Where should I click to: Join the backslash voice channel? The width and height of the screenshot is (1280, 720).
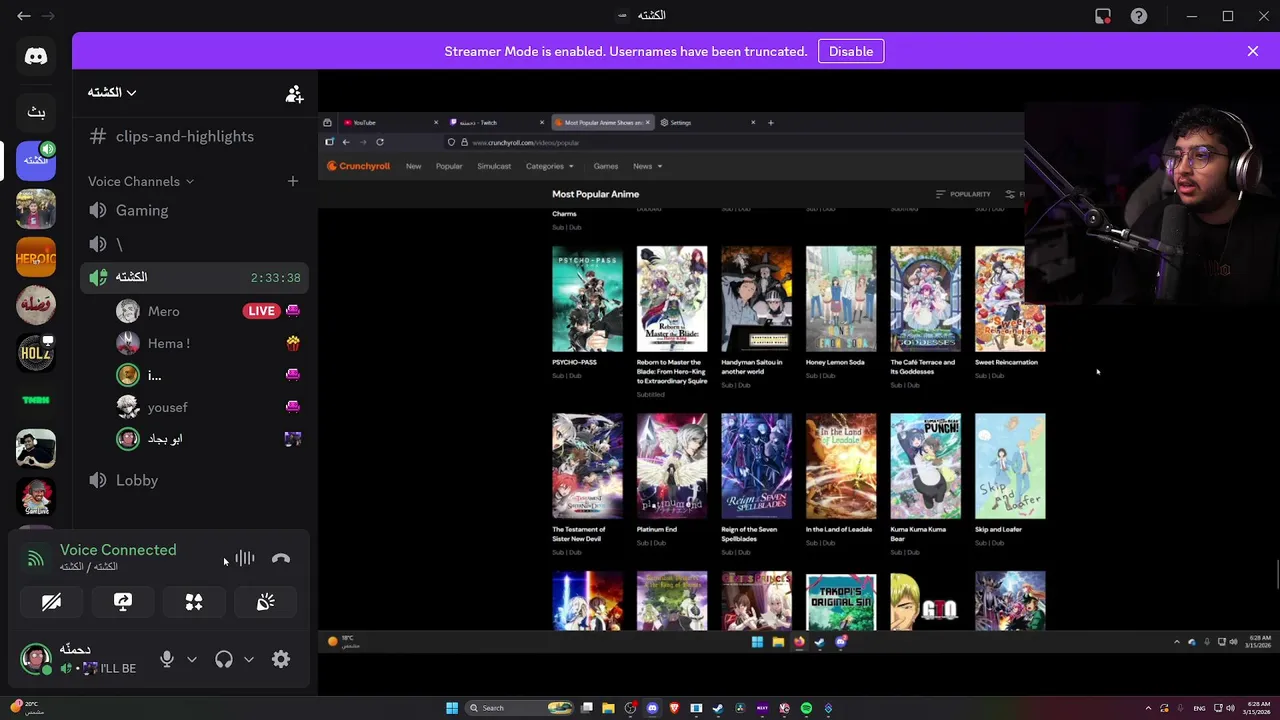pyautogui.click(x=194, y=244)
